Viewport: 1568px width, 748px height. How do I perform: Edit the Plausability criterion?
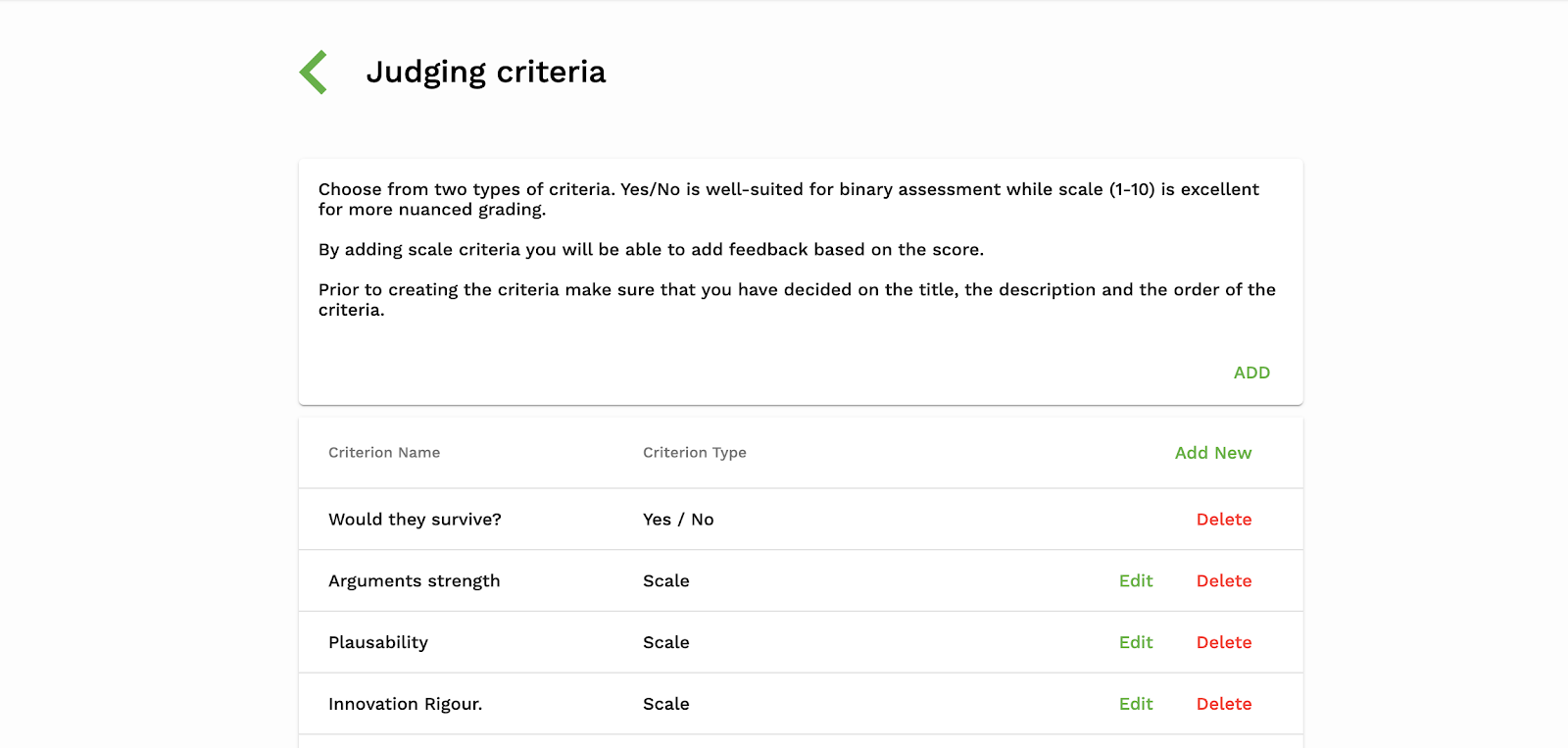pos(1136,643)
